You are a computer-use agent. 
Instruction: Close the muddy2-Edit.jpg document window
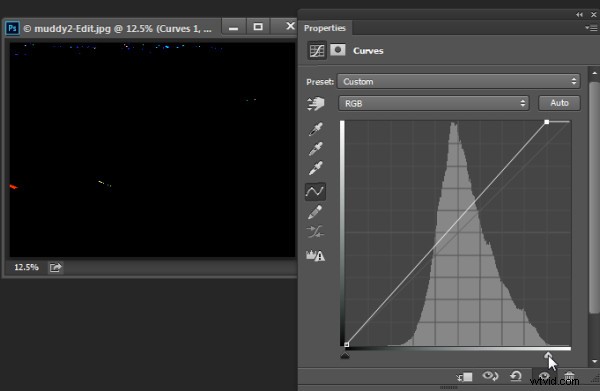[290, 26]
